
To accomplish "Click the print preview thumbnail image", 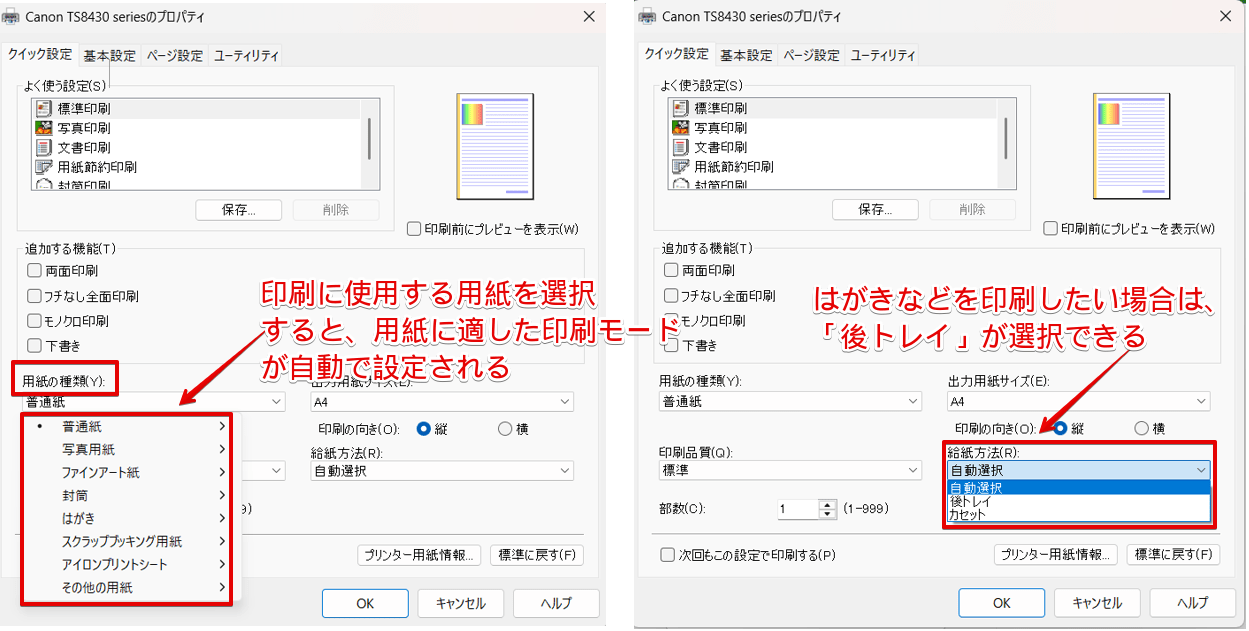I will 495,146.
